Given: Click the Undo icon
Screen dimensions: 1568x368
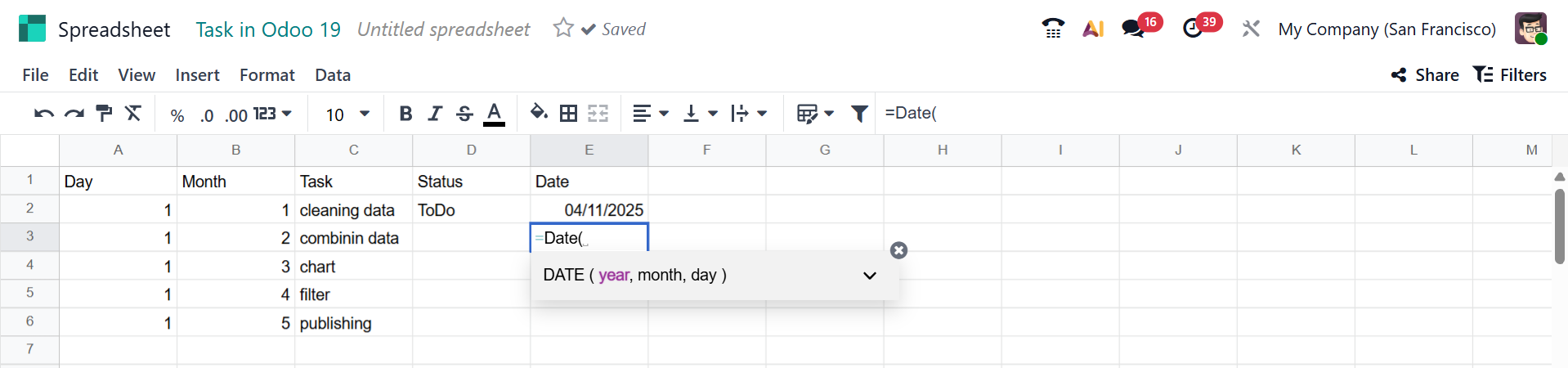Looking at the screenshot, I should click(x=43, y=114).
